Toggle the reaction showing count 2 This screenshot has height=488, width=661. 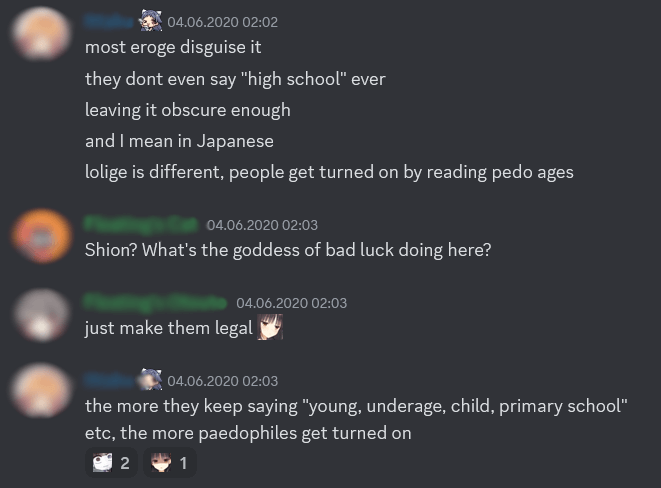(x=111, y=463)
